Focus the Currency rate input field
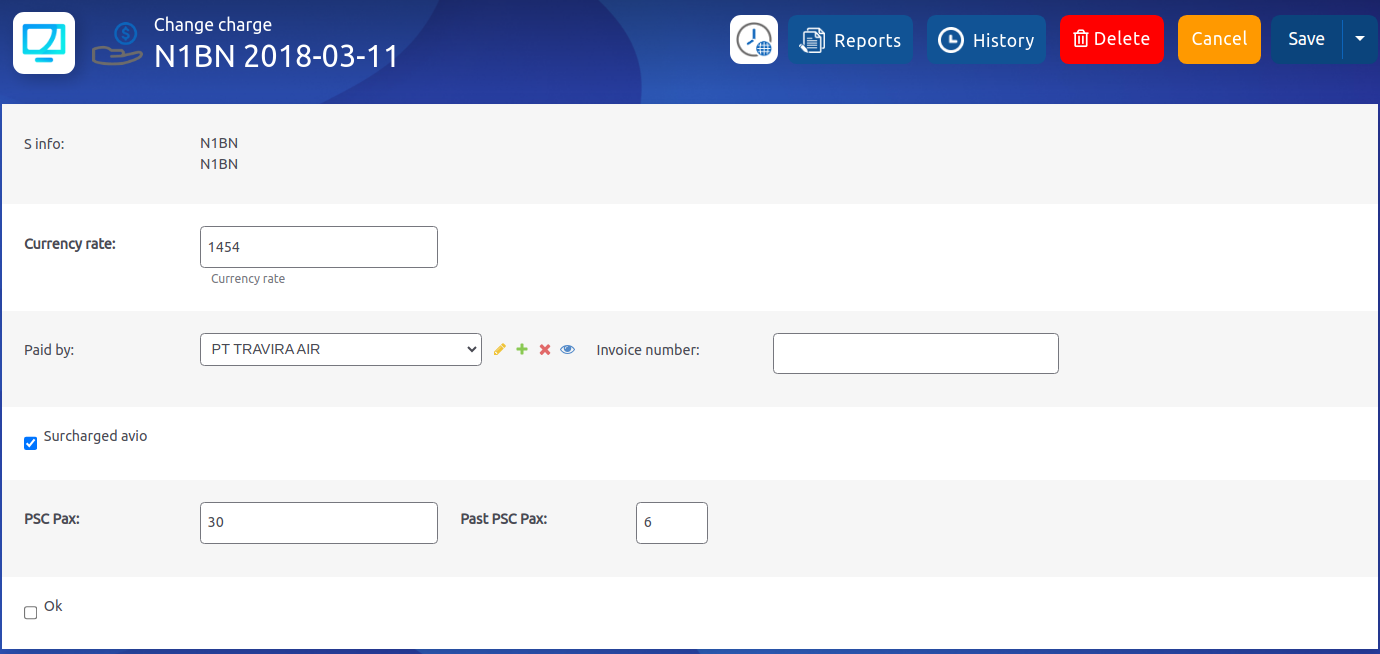This screenshot has height=654, width=1380. coord(319,247)
